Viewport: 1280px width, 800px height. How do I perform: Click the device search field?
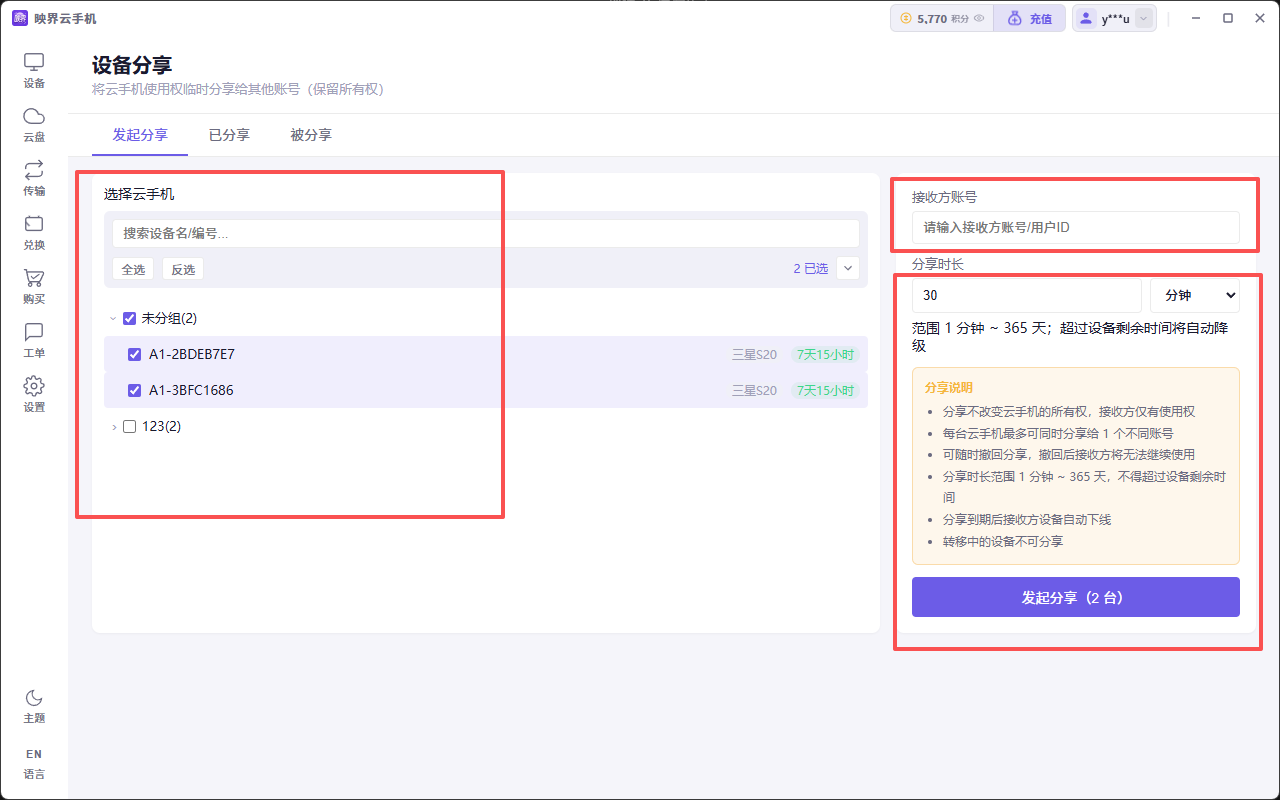click(486, 233)
